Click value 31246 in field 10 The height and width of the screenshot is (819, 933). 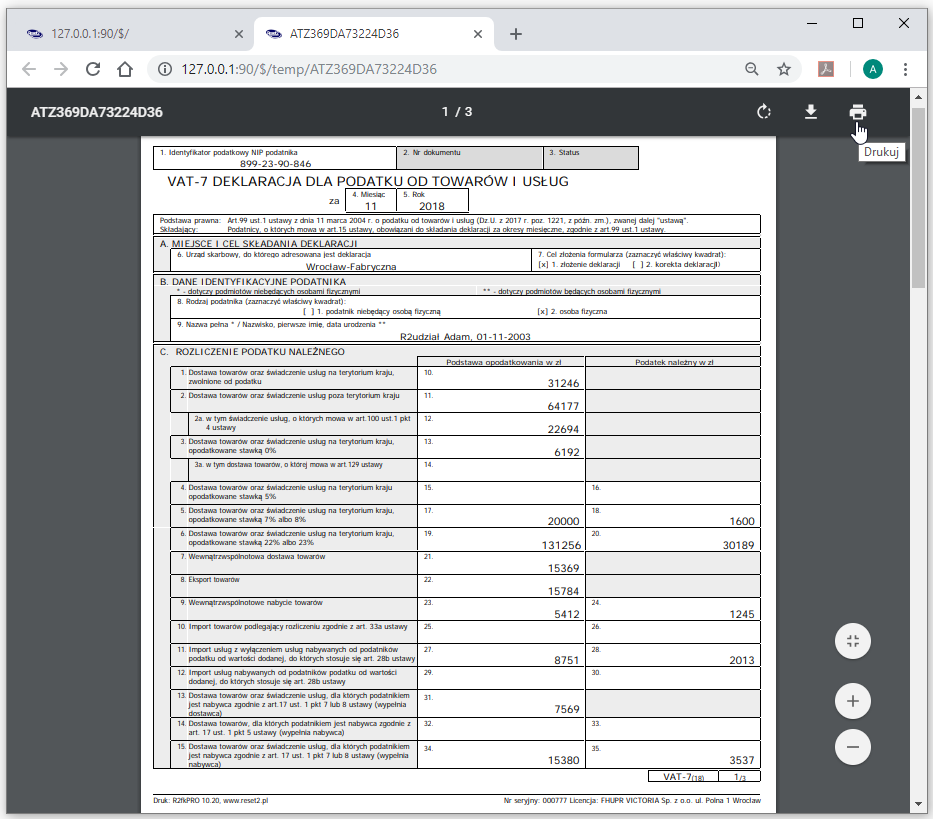563,383
